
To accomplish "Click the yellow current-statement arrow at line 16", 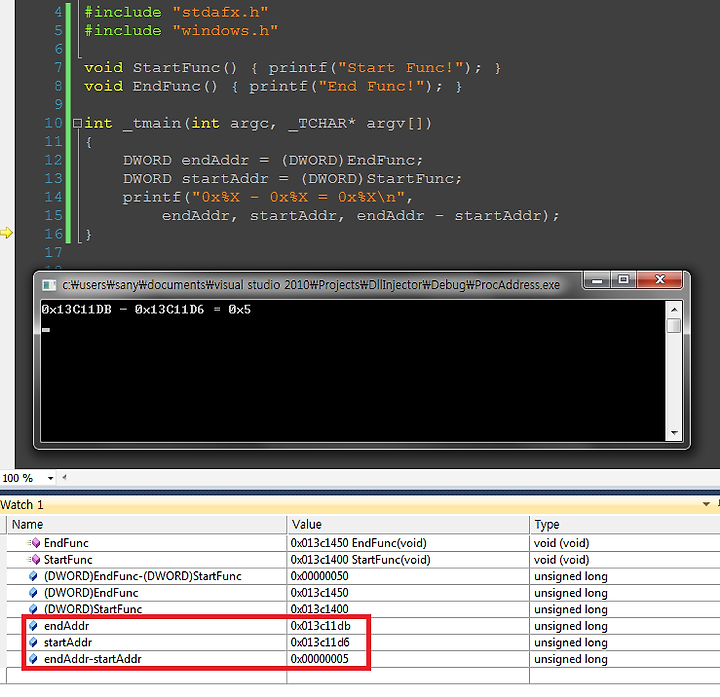I will click(6, 233).
